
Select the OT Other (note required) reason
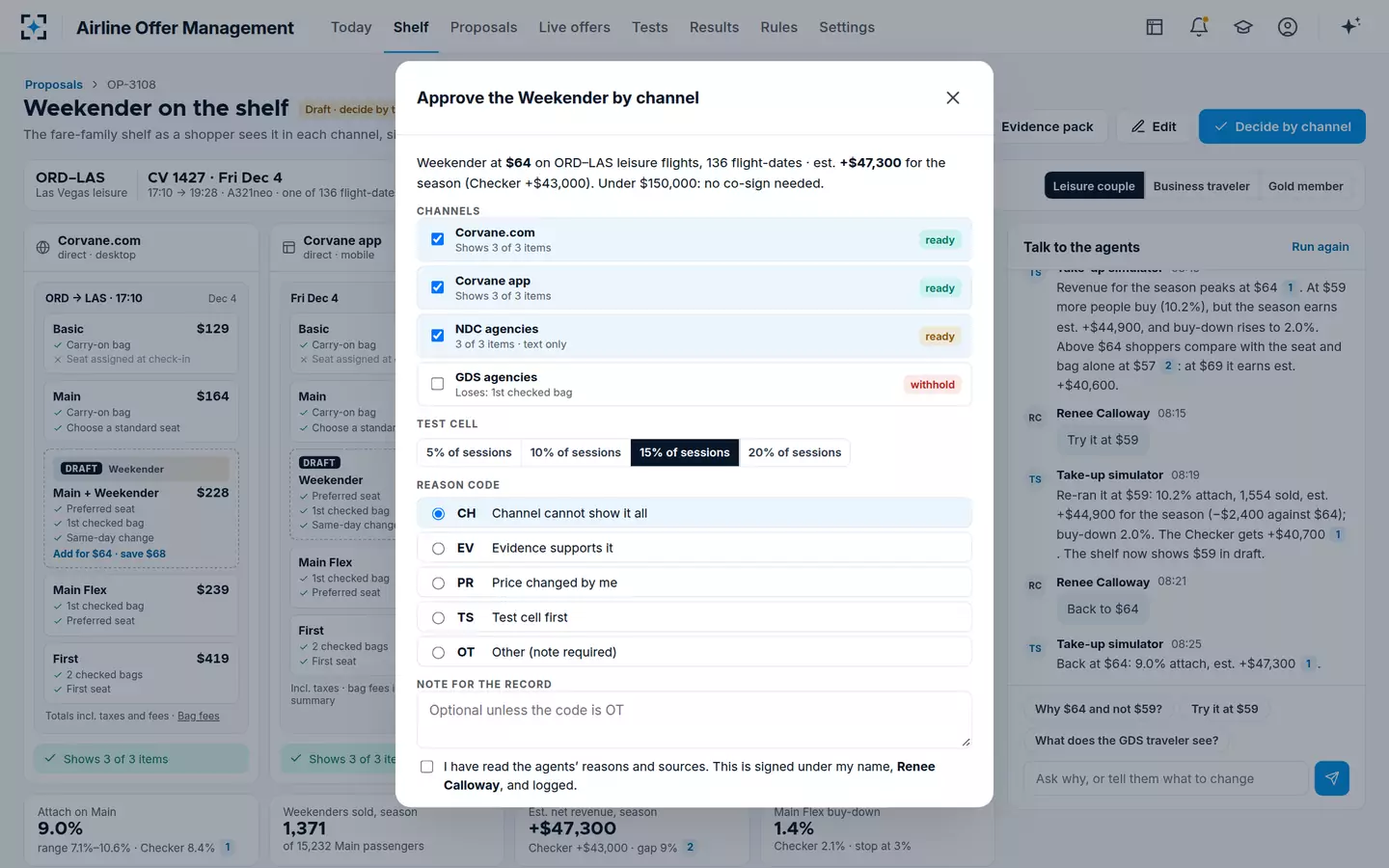pos(694,652)
